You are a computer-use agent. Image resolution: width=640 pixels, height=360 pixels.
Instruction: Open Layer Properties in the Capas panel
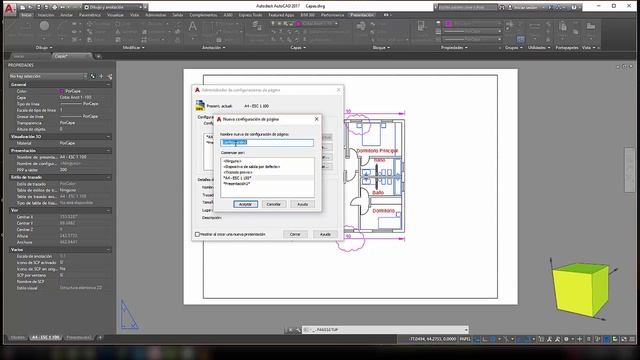[257, 26]
